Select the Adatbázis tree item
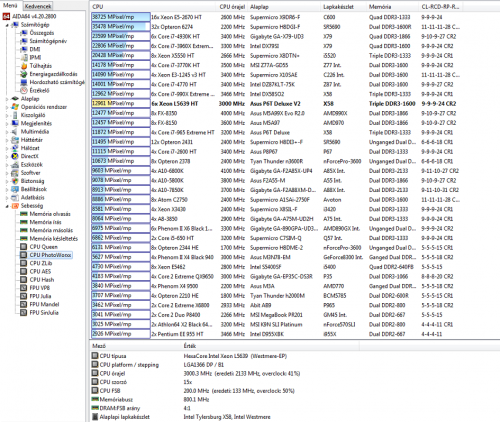Image resolution: width=500 pixels, height=422 pixels. point(32,197)
